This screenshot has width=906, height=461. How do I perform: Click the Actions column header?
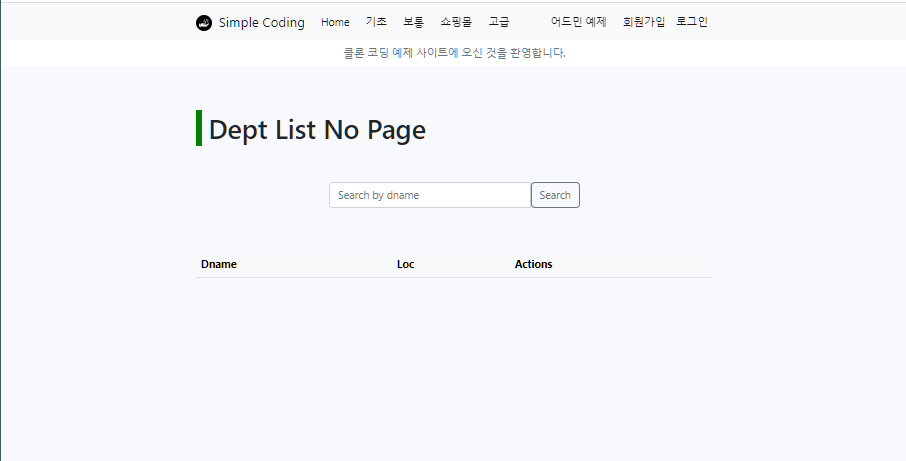pyautogui.click(x=533, y=264)
